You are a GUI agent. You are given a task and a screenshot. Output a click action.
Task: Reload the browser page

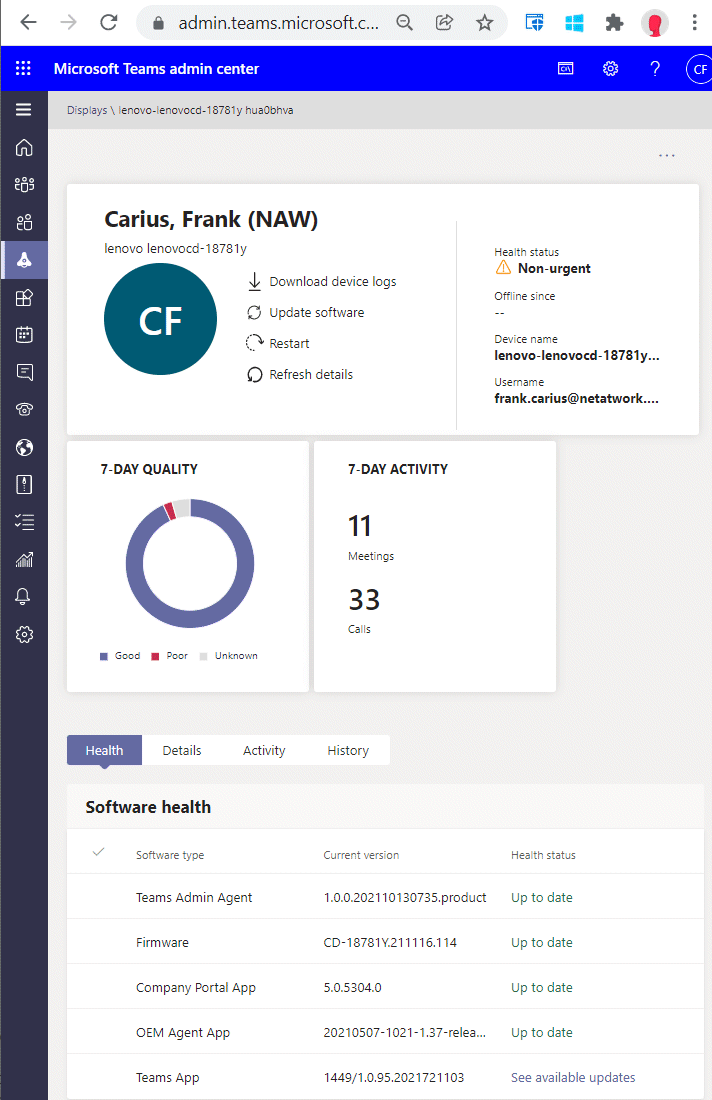pyautogui.click(x=109, y=22)
